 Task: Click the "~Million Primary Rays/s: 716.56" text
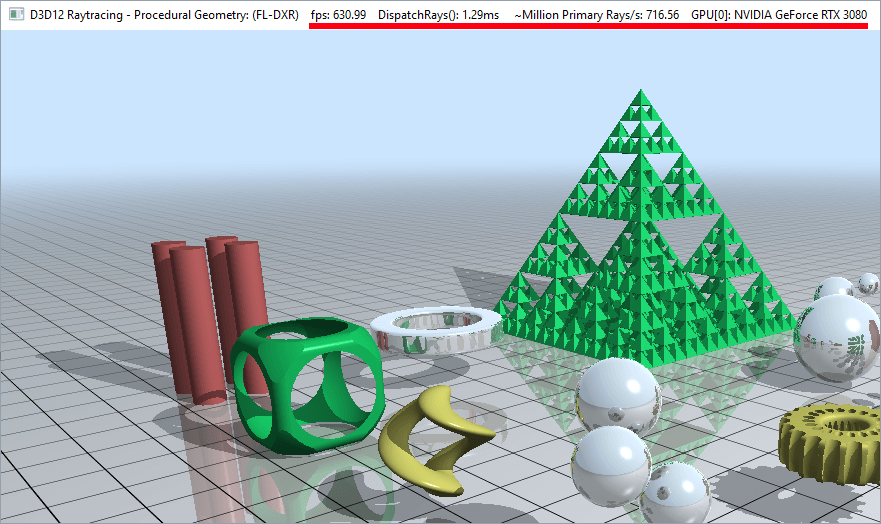coord(597,15)
